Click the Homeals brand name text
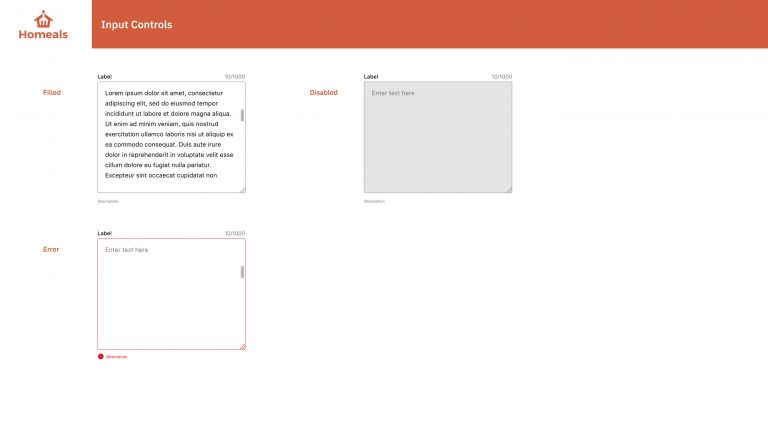 click(43, 34)
